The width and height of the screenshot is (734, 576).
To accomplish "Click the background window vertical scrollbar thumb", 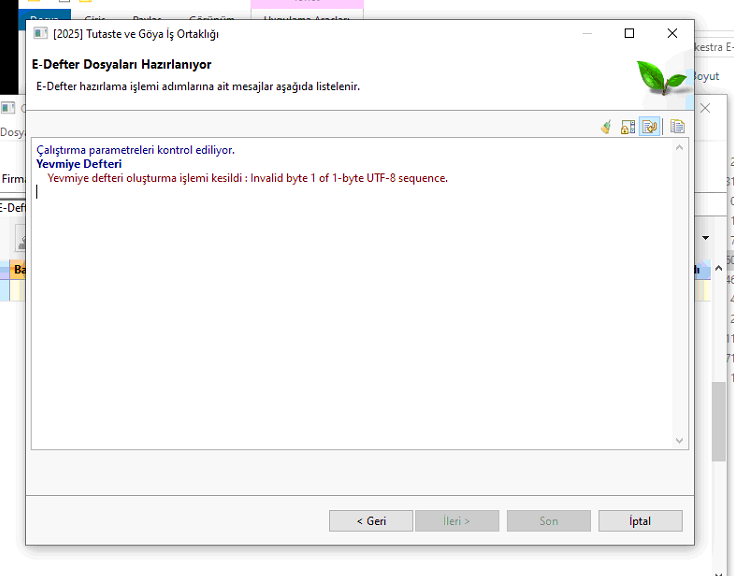I will click(x=718, y=420).
